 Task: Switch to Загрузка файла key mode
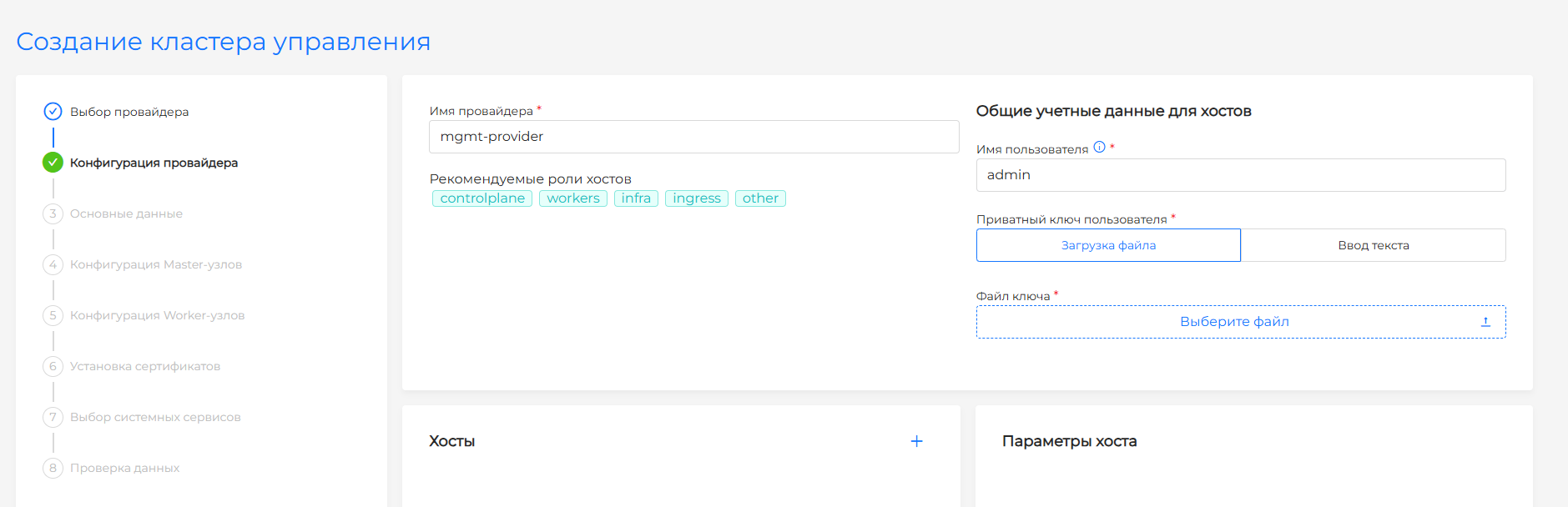[x=1108, y=245]
